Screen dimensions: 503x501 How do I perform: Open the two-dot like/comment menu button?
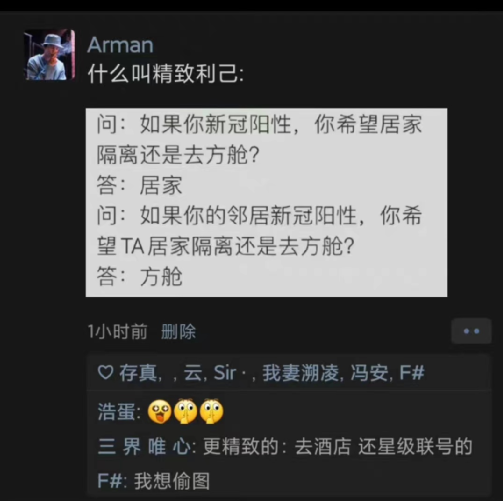[471, 331]
